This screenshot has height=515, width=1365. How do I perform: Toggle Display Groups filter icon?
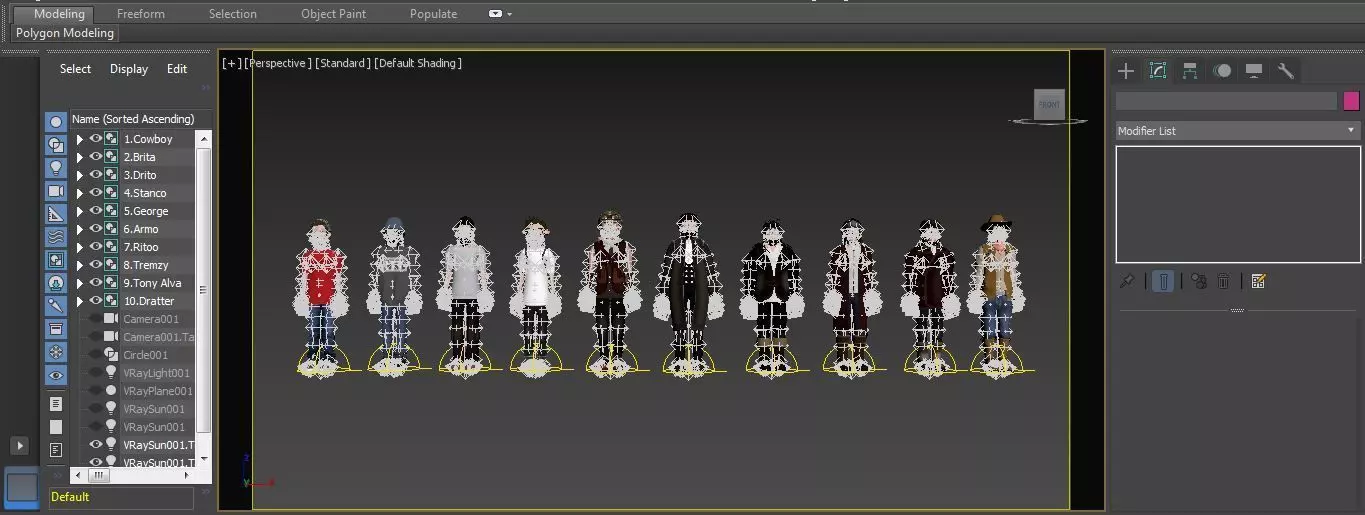56,260
